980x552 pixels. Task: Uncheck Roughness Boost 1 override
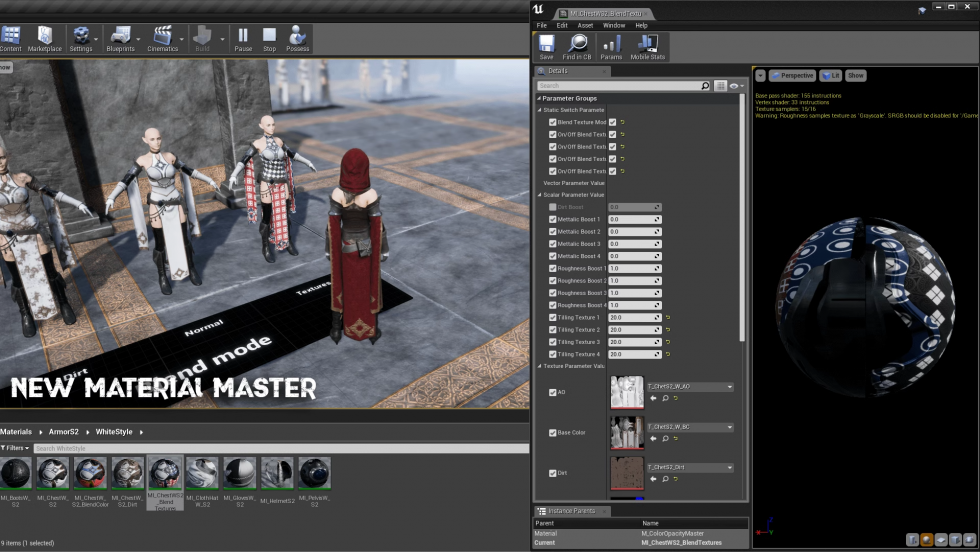pos(552,268)
